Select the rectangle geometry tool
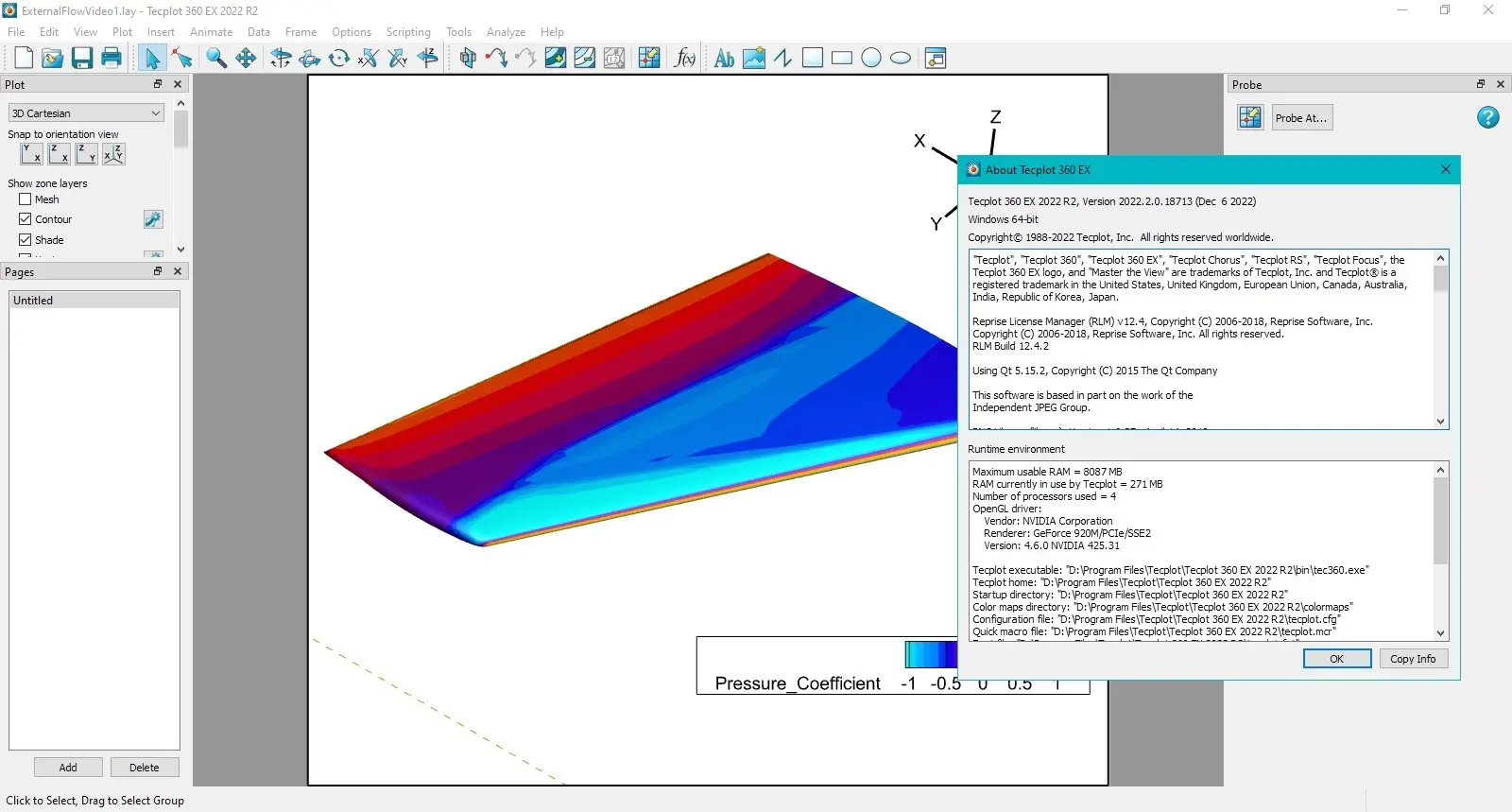The width and height of the screenshot is (1512, 812). coord(842,59)
